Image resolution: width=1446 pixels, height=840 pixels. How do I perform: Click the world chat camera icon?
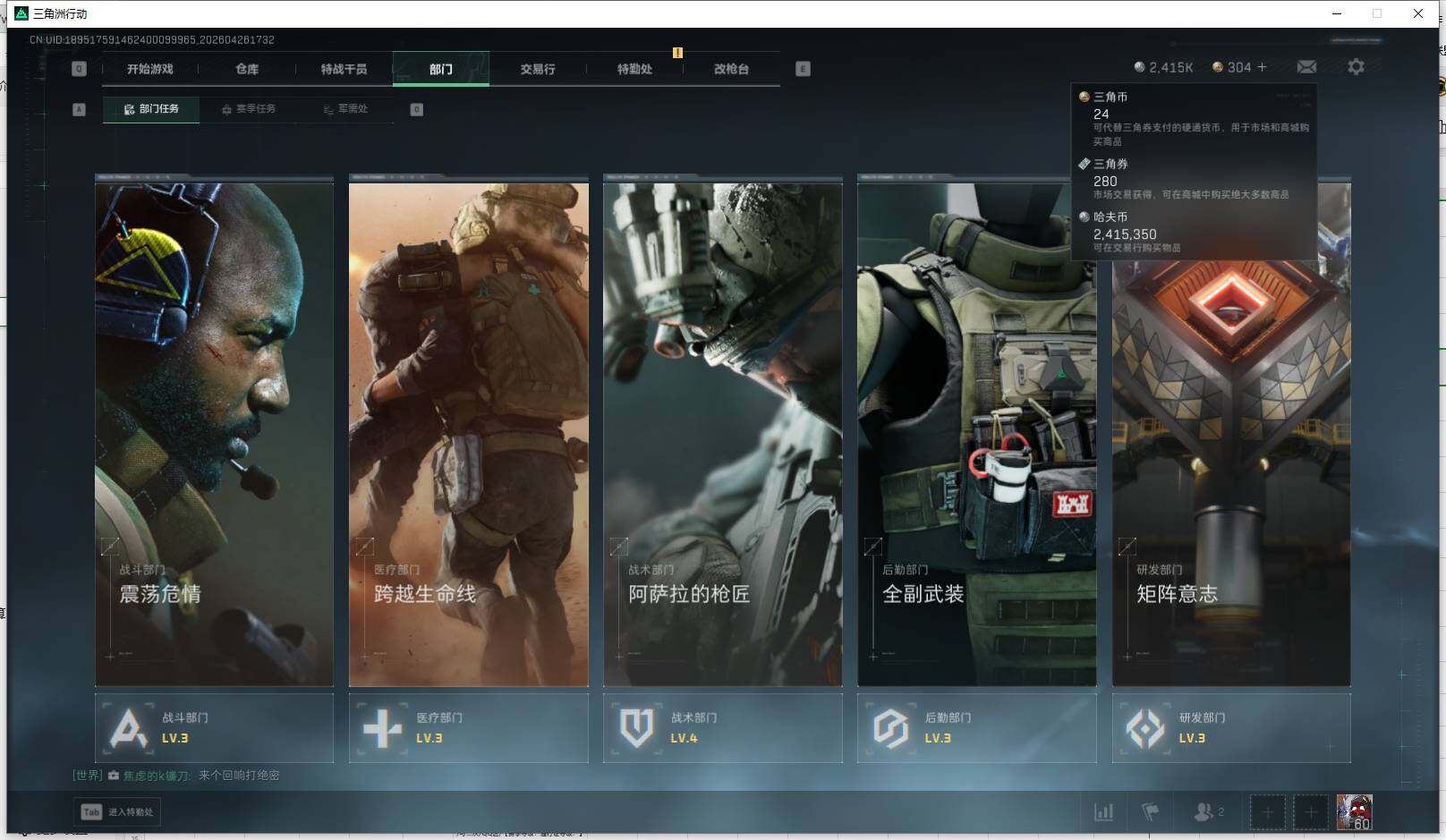pos(114,776)
